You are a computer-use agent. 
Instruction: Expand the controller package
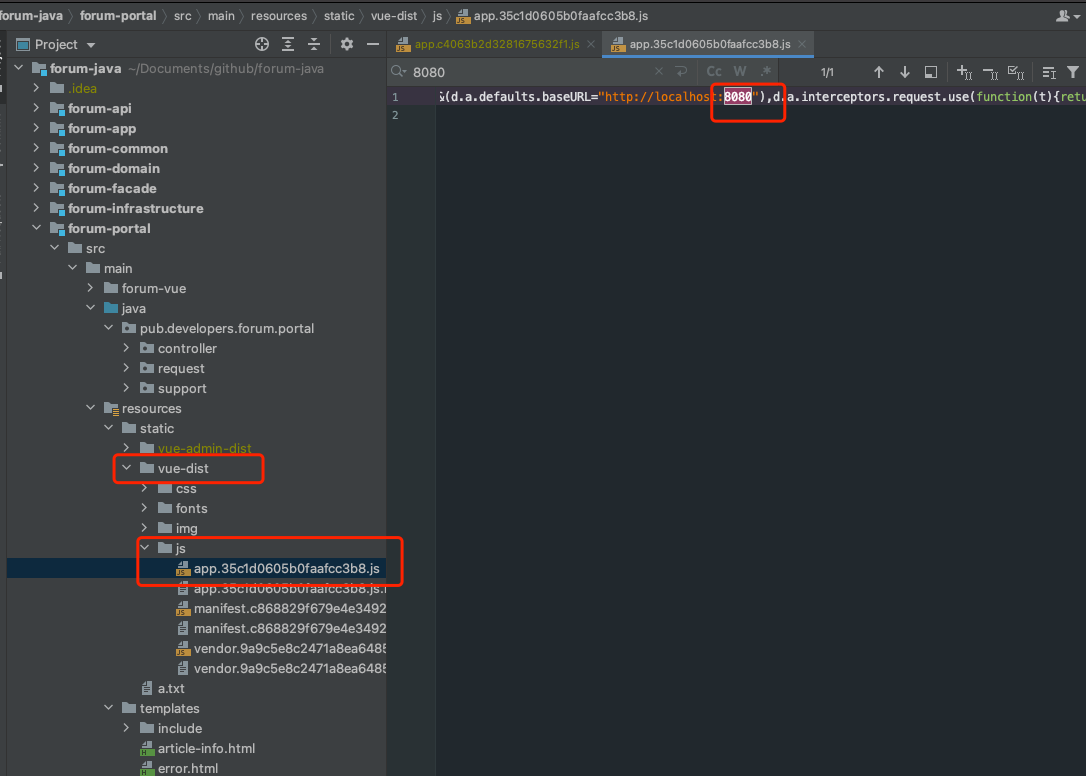tap(126, 348)
